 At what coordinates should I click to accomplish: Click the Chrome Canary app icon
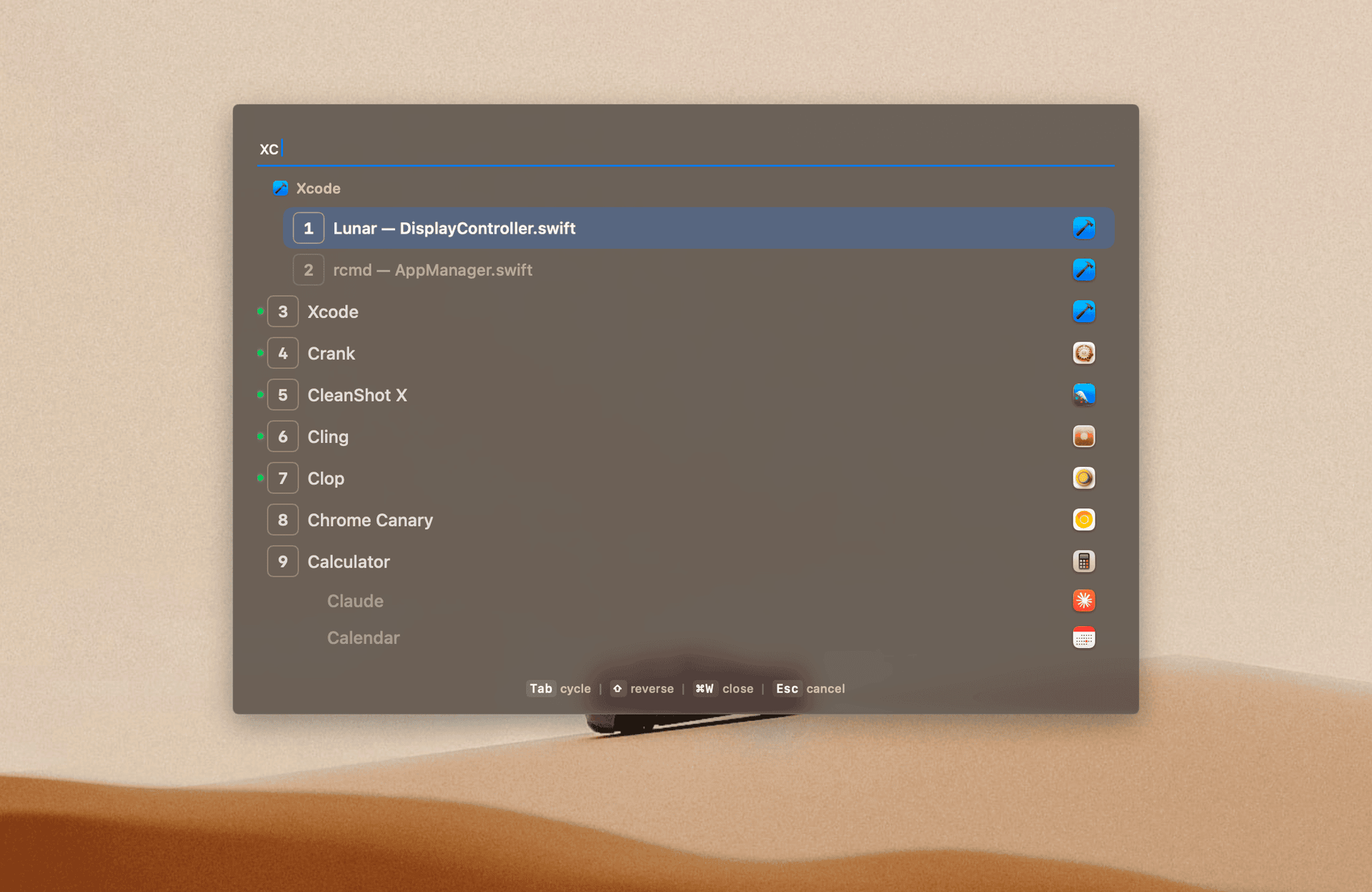coord(1083,520)
